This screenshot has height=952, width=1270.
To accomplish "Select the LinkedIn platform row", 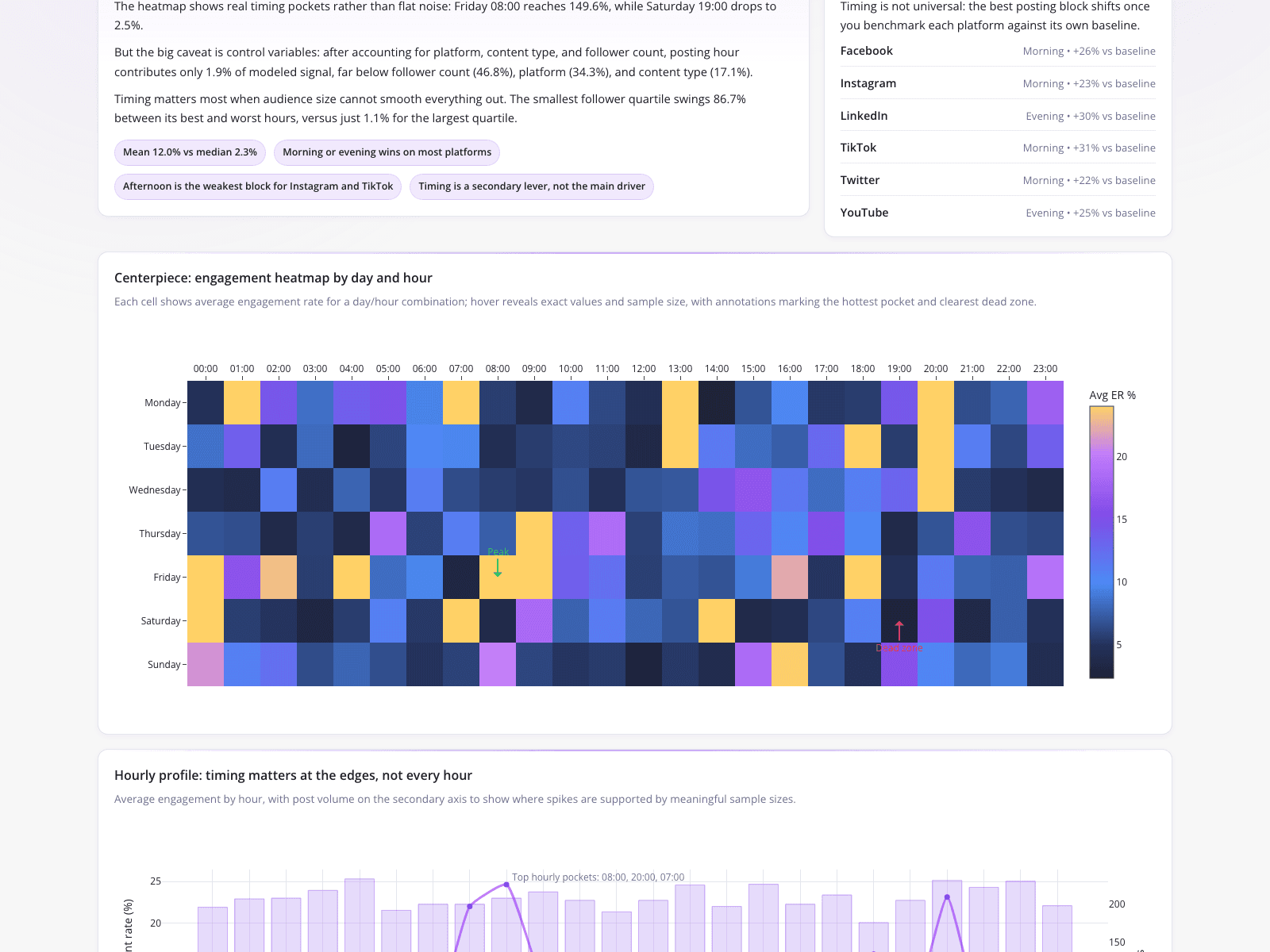I will click(x=998, y=116).
